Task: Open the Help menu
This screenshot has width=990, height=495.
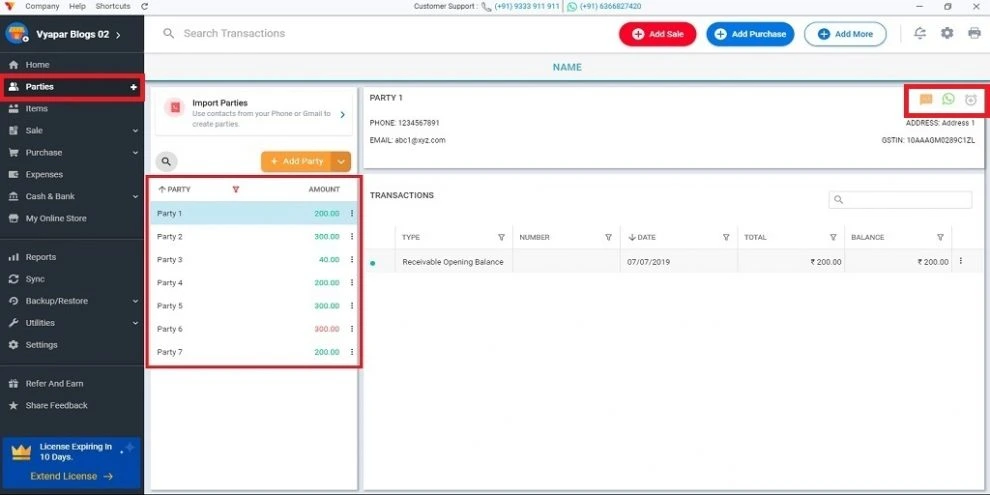Action: click(x=77, y=6)
